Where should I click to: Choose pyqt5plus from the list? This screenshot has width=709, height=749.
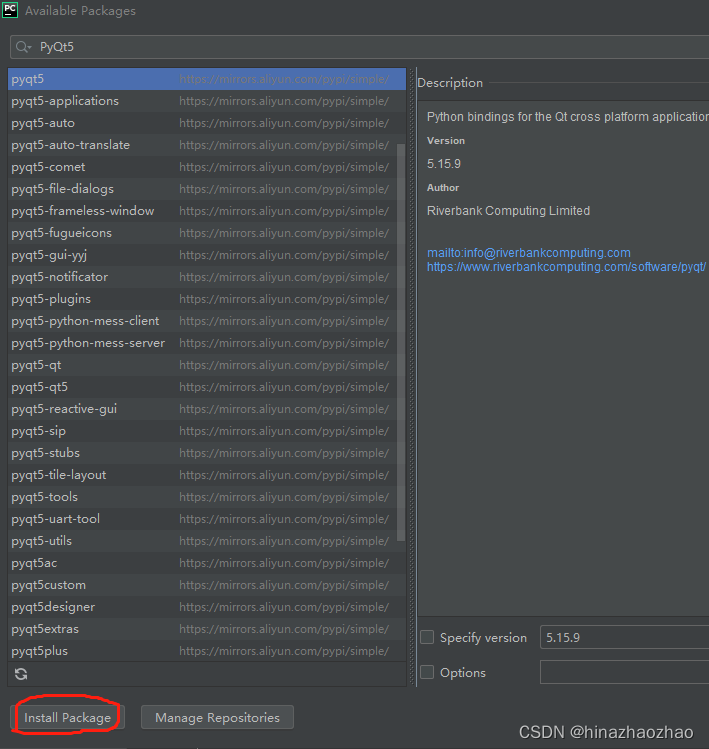point(207,651)
